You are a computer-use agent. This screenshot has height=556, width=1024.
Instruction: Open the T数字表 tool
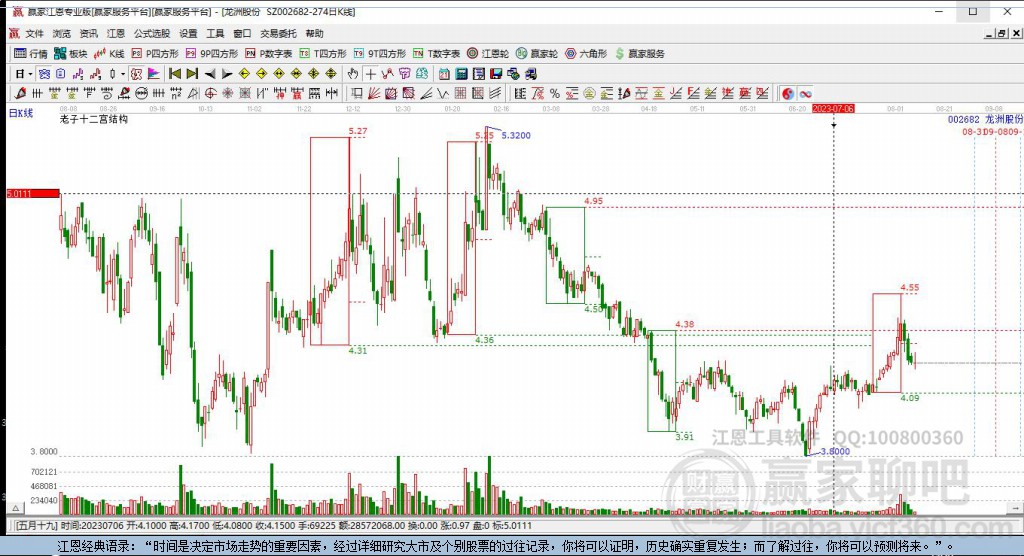pyautogui.click(x=436, y=54)
